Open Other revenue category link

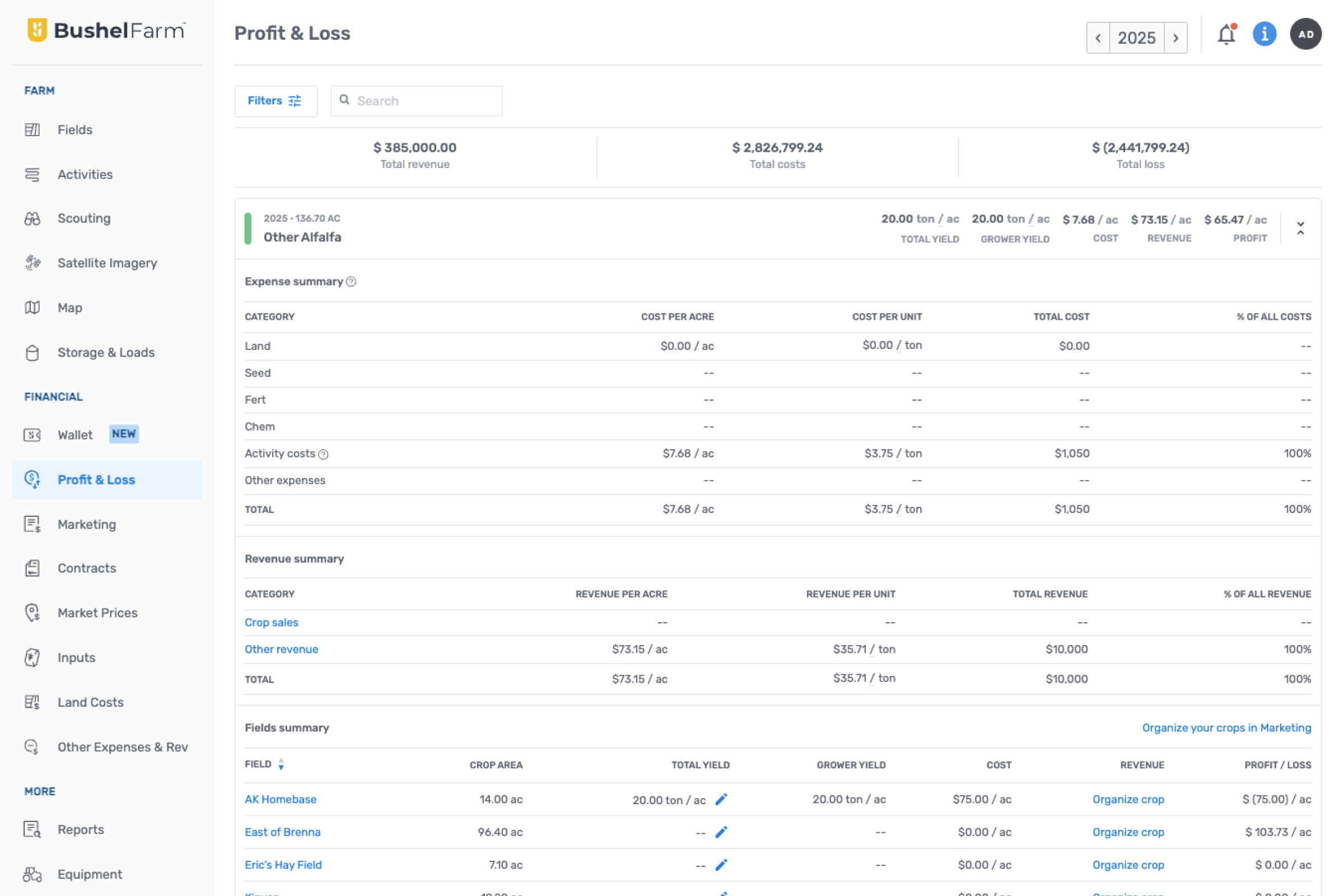pyautogui.click(x=281, y=649)
